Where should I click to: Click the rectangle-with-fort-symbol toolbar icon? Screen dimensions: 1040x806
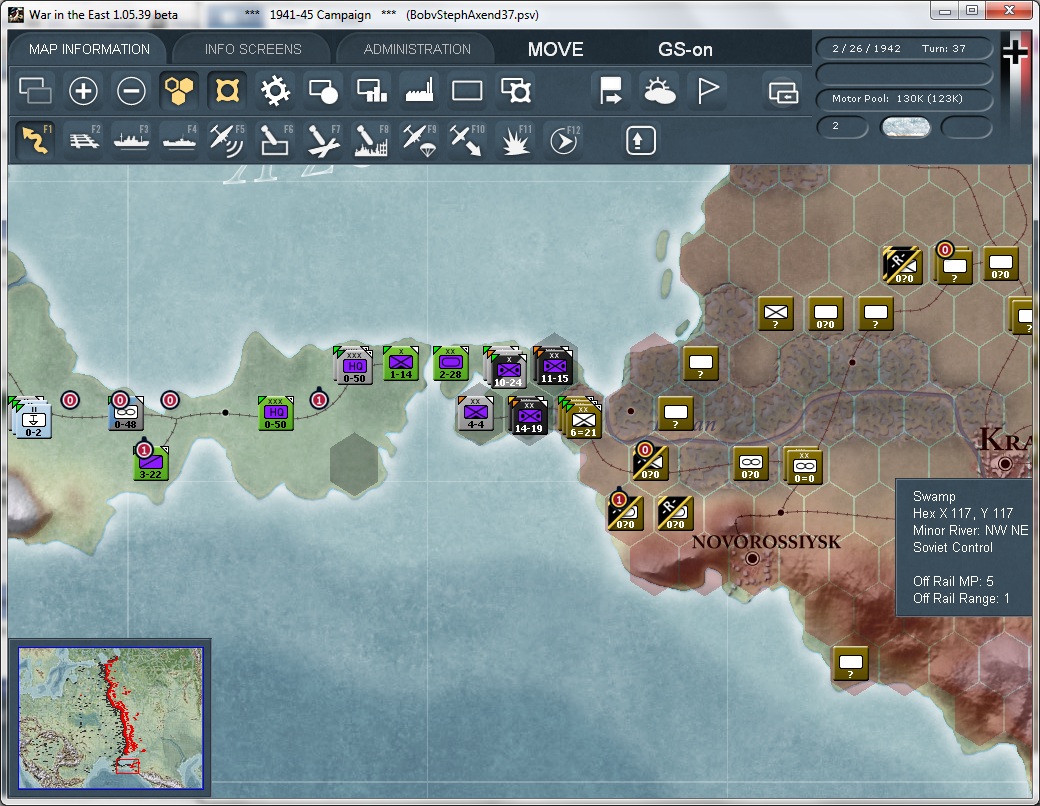tap(515, 91)
